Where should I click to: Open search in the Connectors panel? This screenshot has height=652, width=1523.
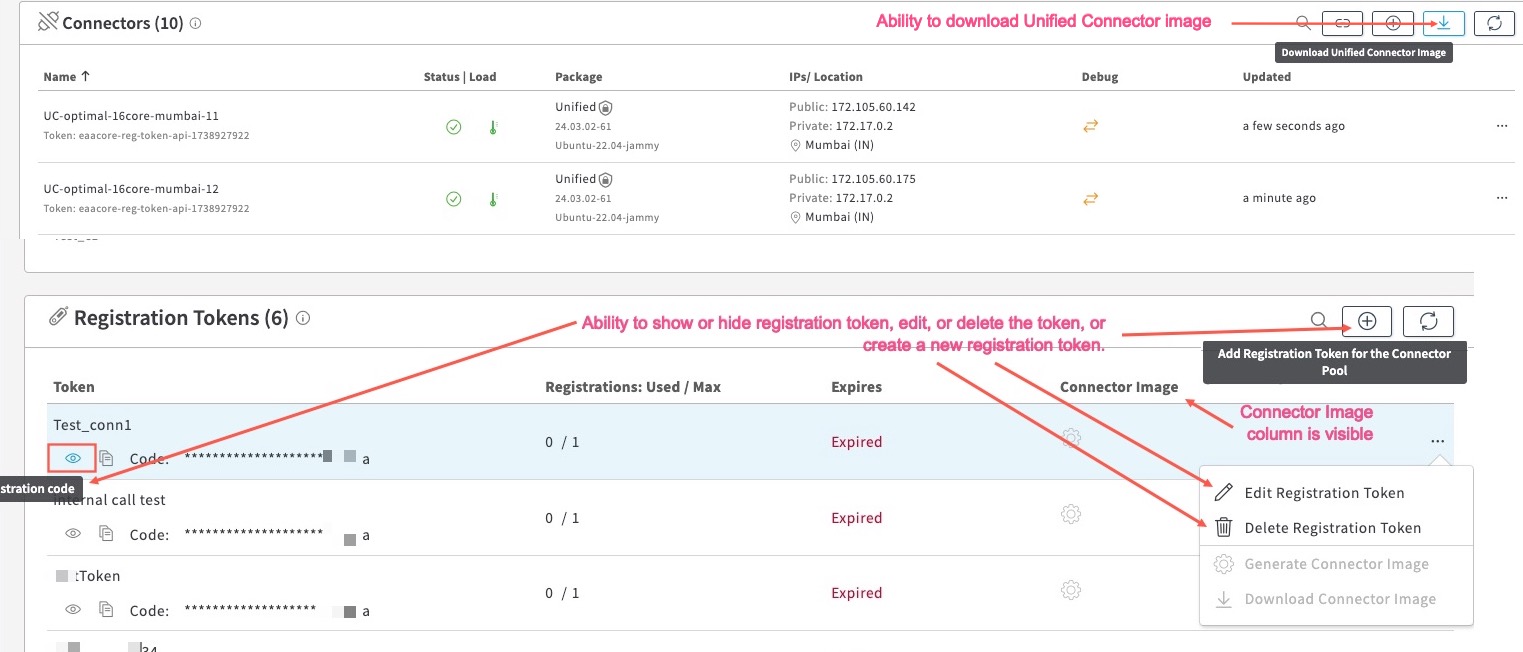(1303, 23)
